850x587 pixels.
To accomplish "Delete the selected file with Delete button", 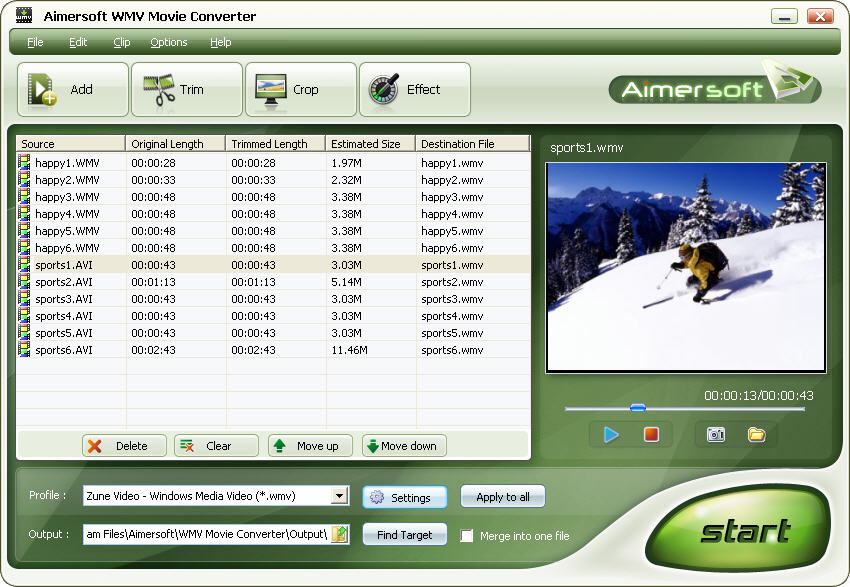I will [124, 446].
